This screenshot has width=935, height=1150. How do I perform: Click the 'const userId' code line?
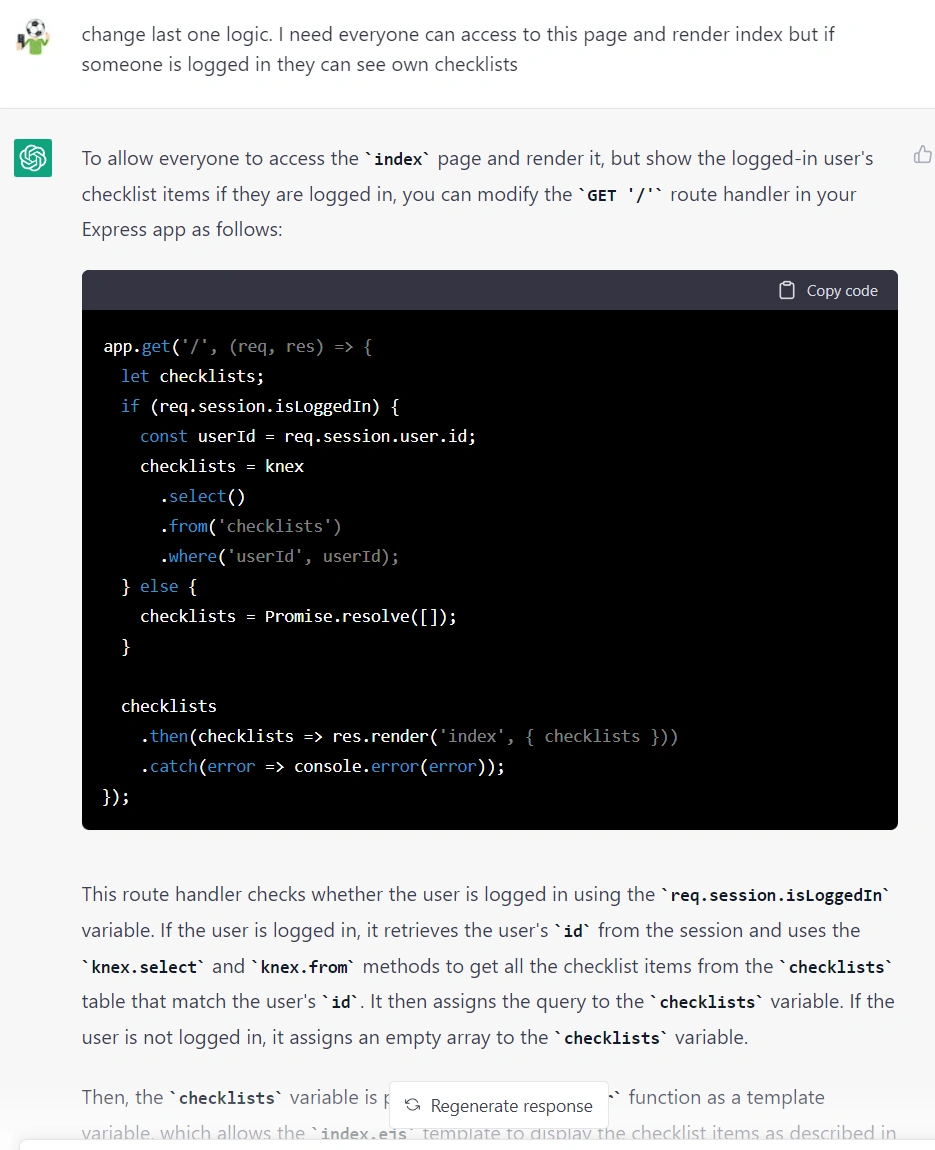308,436
